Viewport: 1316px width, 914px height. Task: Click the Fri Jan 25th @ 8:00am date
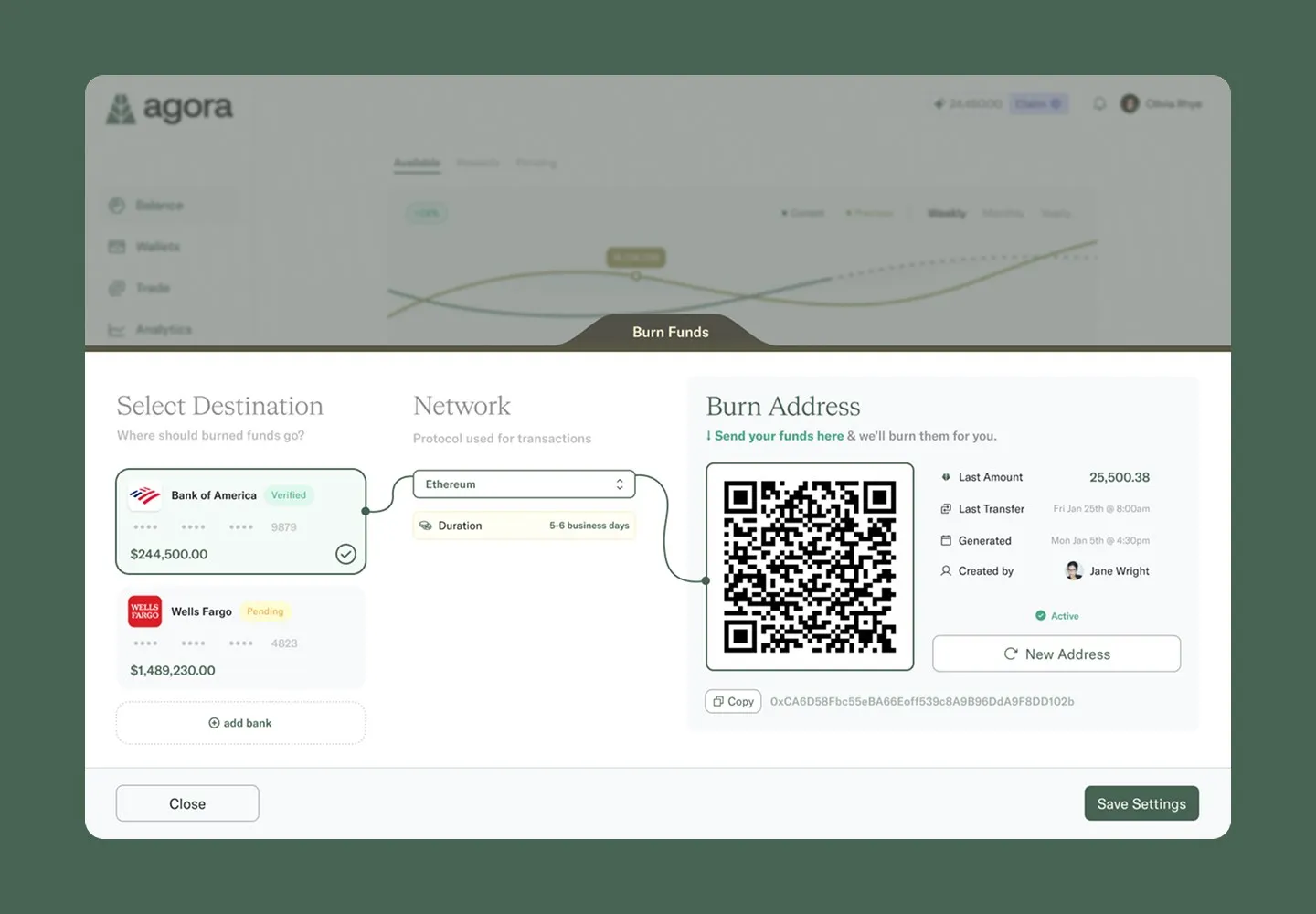tap(1101, 509)
